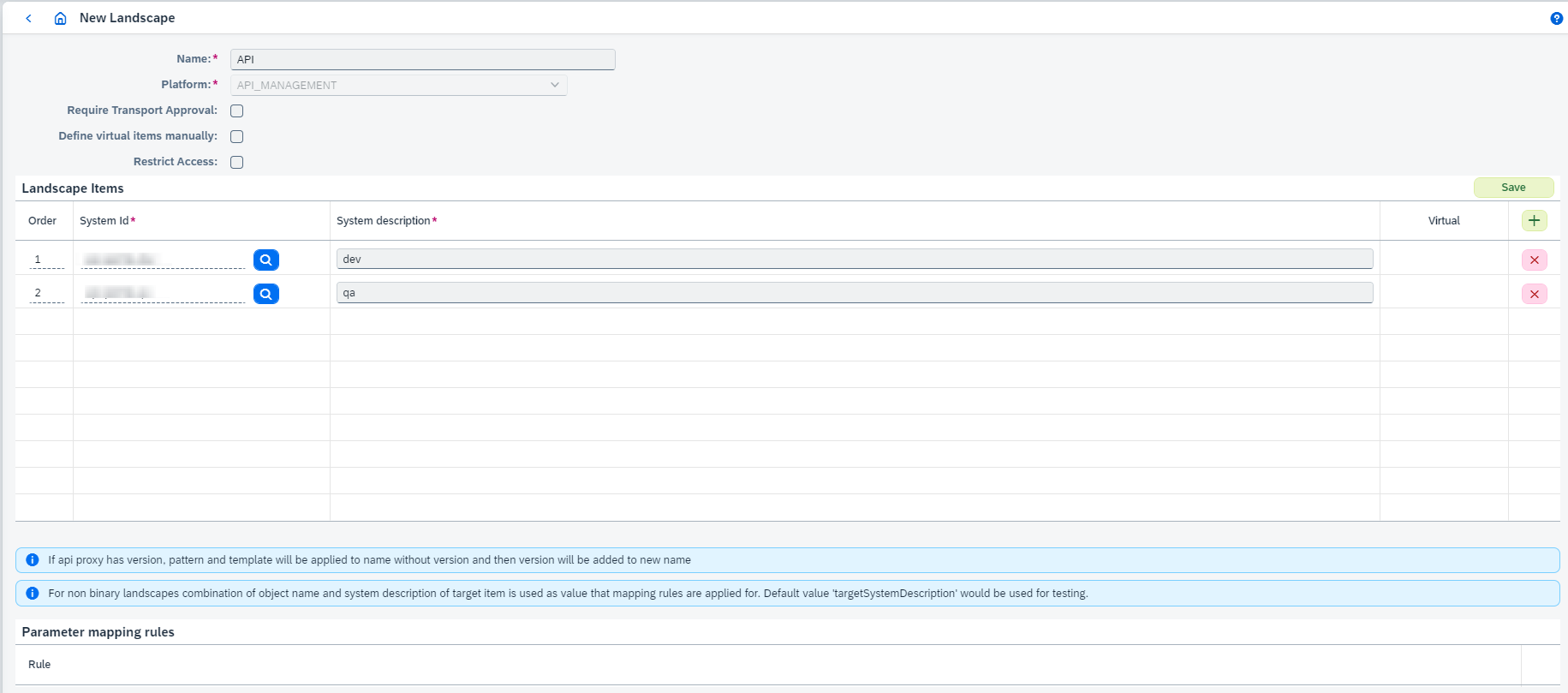Edit the dev system description field
Image resolution: width=1568 pixels, height=693 pixels.
(855, 259)
